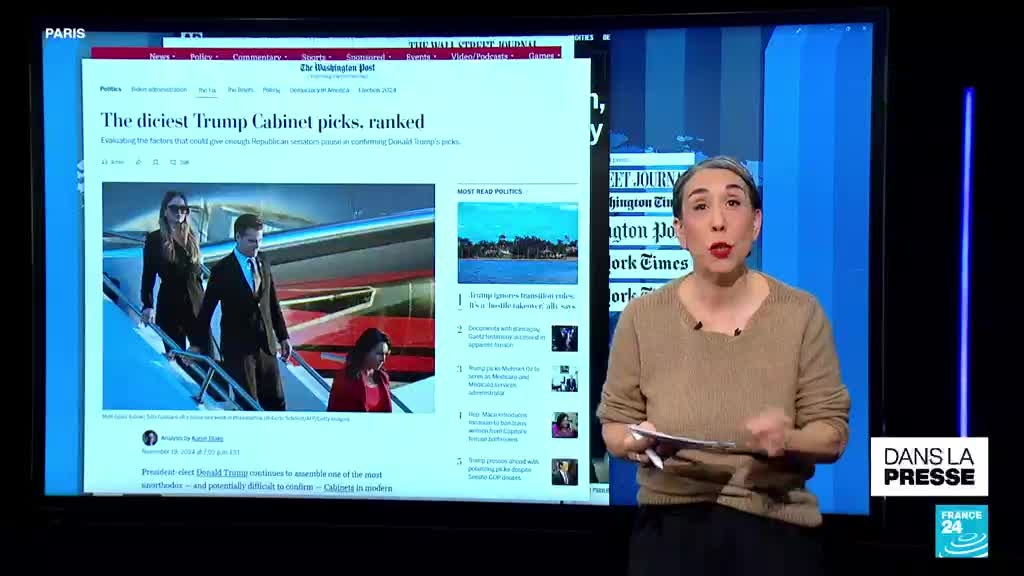Select the Polling tab
The height and width of the screenshot is (576, 1024).
point(271,90)
